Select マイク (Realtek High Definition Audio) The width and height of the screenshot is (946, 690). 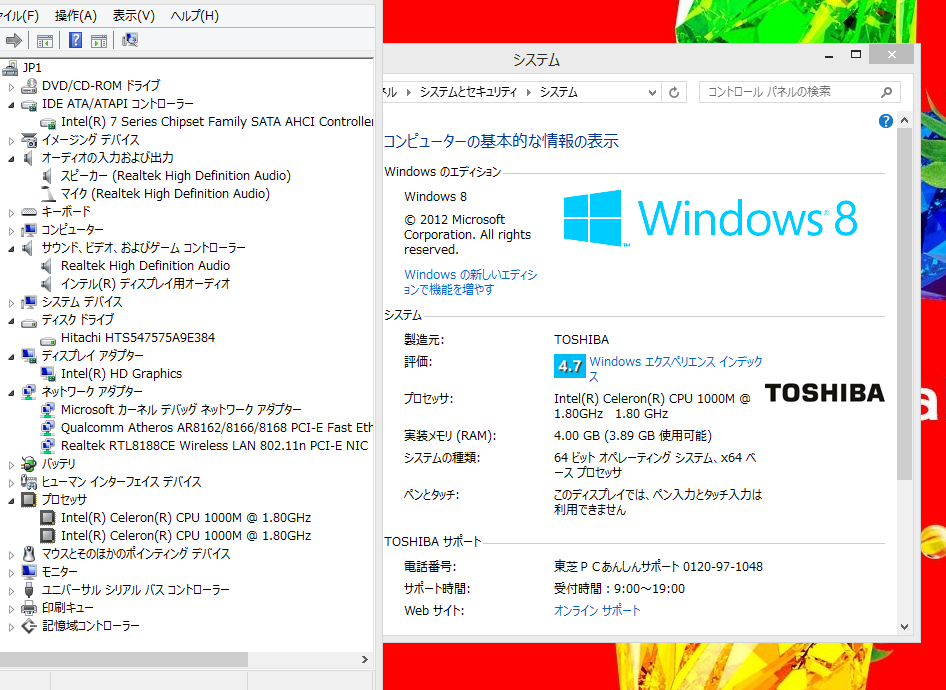pos(165,194)
